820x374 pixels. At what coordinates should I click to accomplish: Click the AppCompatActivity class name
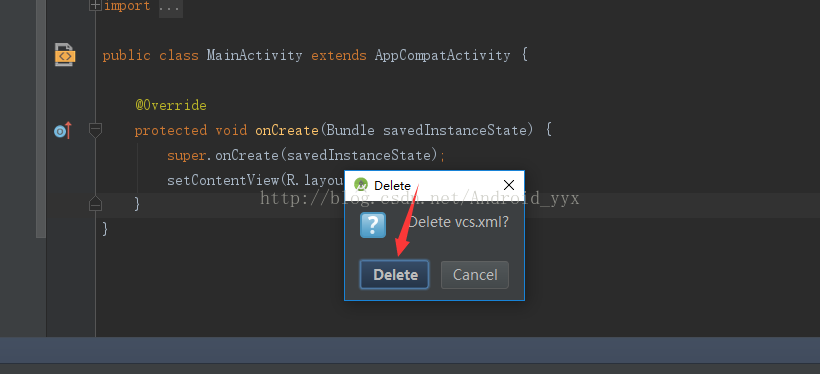pyautogui.click(x=442, y=55)
